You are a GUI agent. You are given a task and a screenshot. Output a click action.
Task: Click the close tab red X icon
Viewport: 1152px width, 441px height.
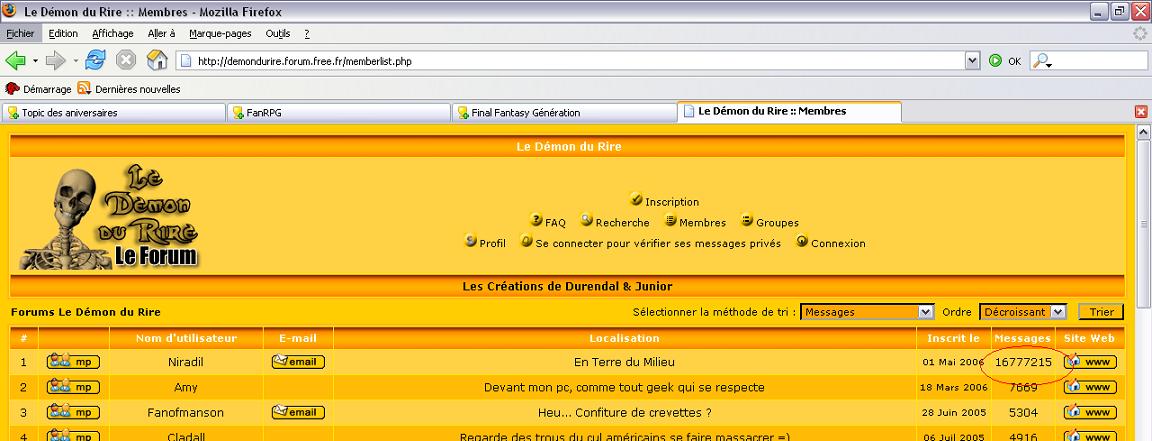pyautogui.click(x=1141, y=112)
